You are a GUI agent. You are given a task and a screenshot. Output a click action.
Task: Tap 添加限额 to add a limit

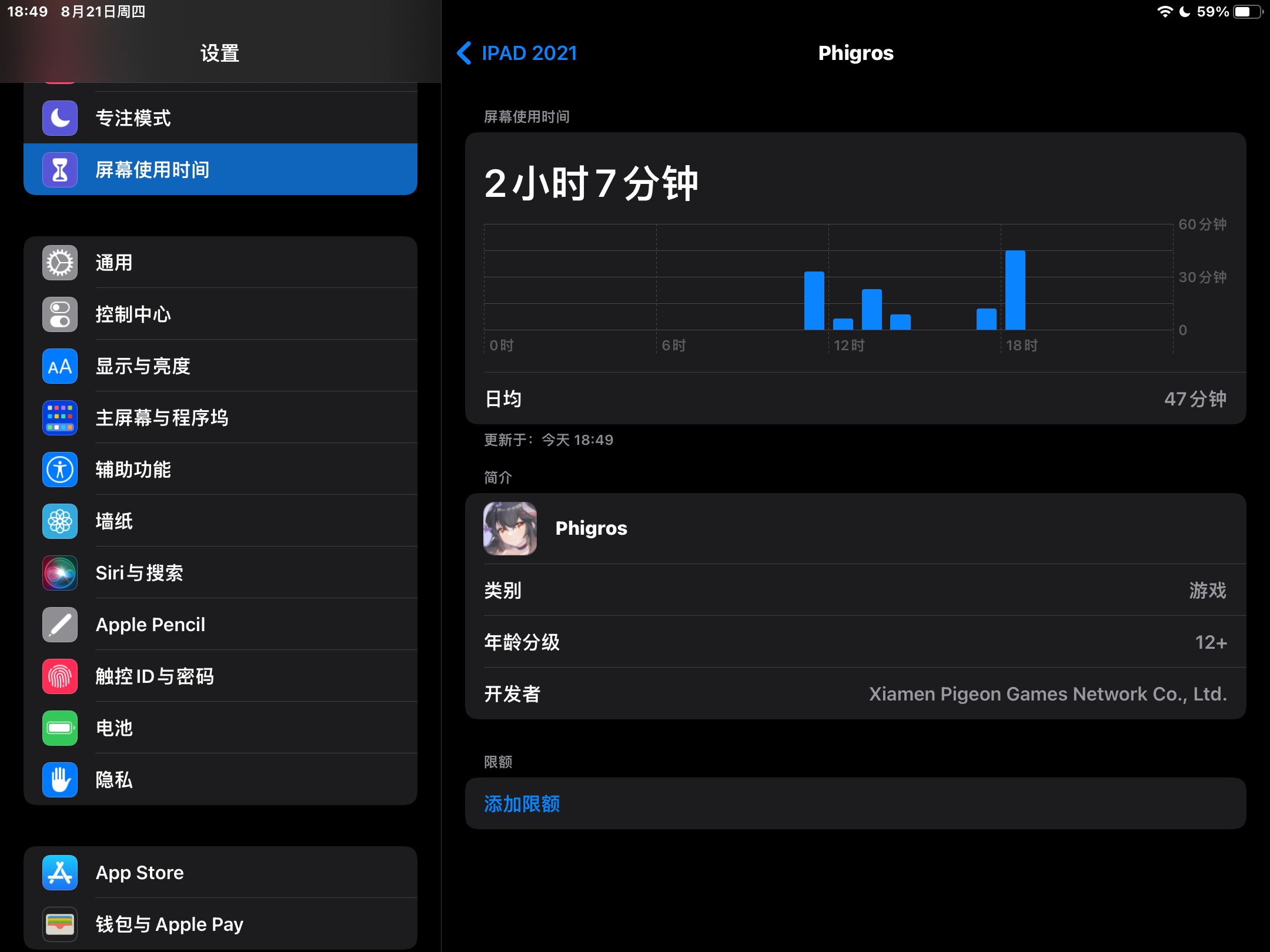855,804
